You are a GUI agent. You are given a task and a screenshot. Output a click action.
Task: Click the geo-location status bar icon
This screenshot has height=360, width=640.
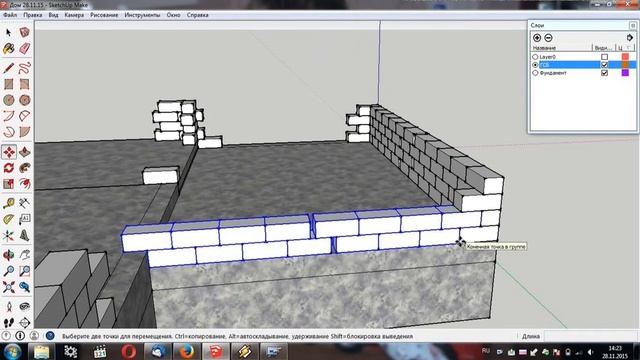click(6, 336)
